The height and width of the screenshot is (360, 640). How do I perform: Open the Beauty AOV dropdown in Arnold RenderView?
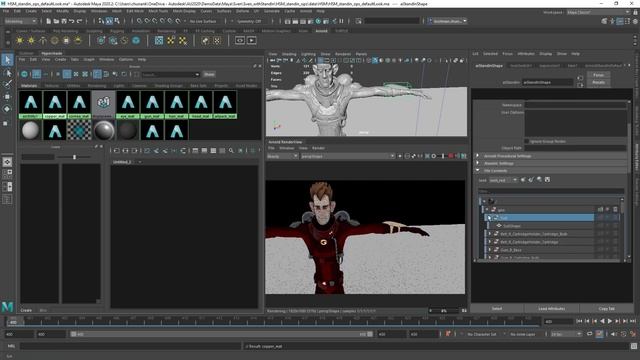(x=282, y=156)
